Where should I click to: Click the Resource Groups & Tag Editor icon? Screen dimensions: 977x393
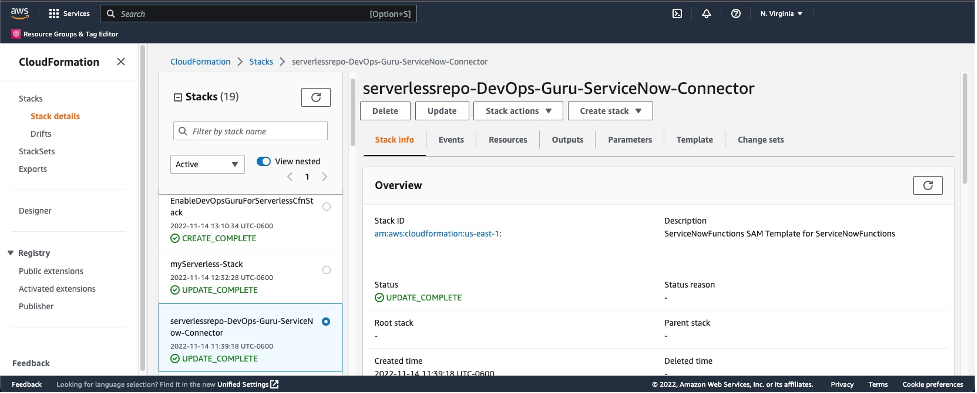pyautogui.click(x=16, y=34)
